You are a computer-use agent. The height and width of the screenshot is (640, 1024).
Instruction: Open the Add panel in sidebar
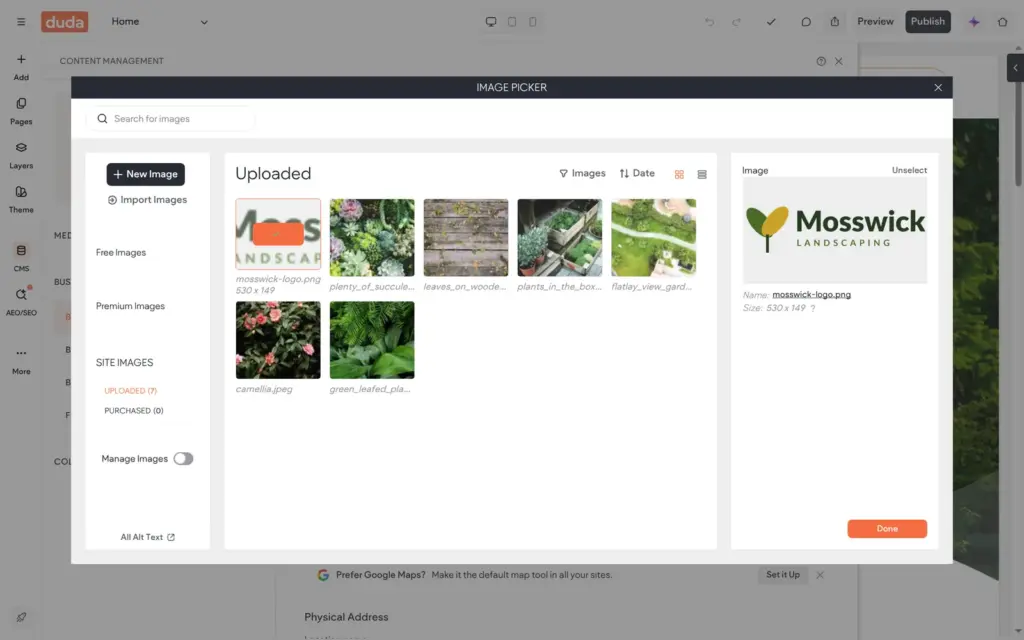21,67
